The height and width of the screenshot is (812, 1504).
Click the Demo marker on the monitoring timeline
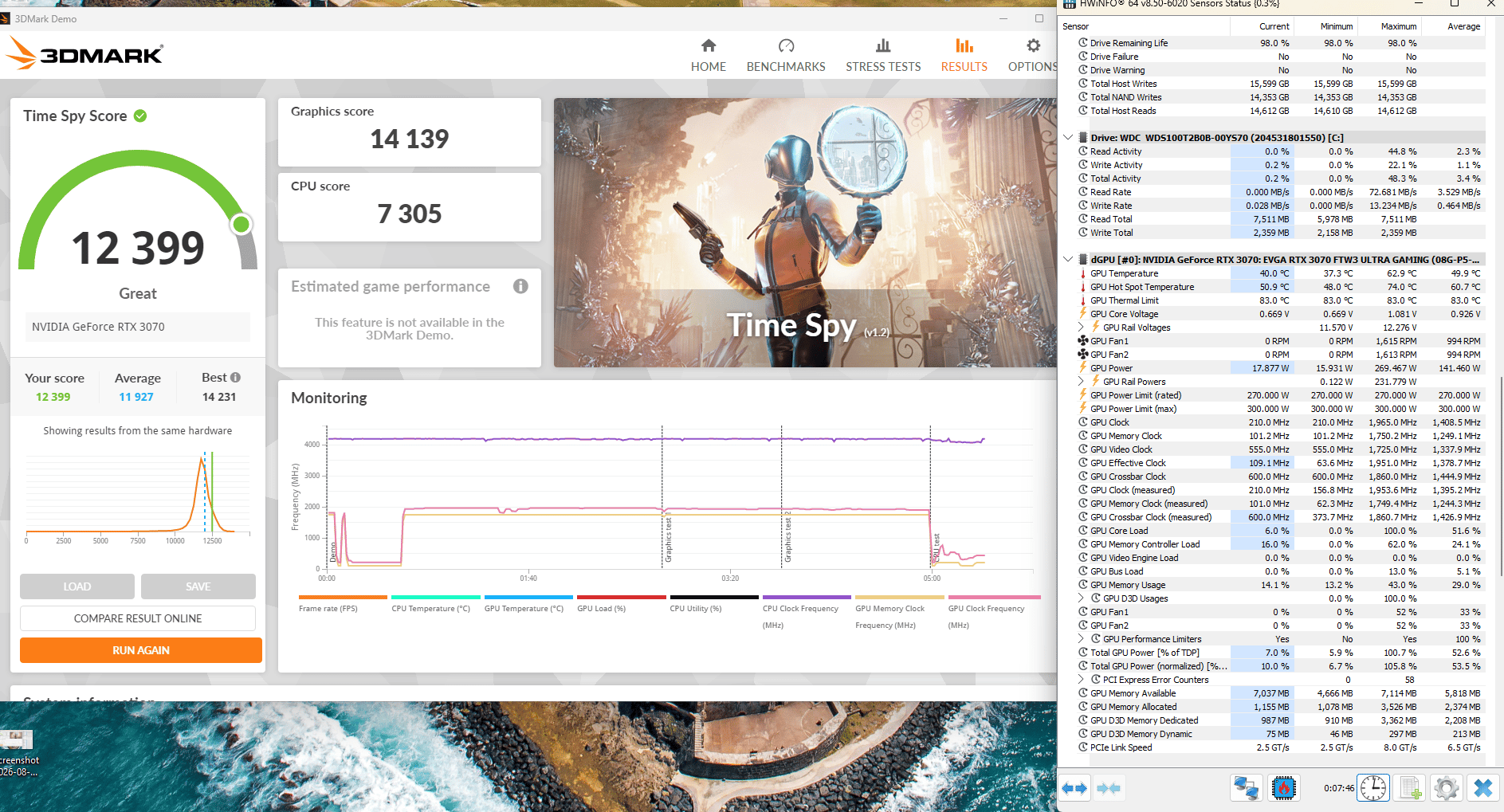(x=333, y=551)
